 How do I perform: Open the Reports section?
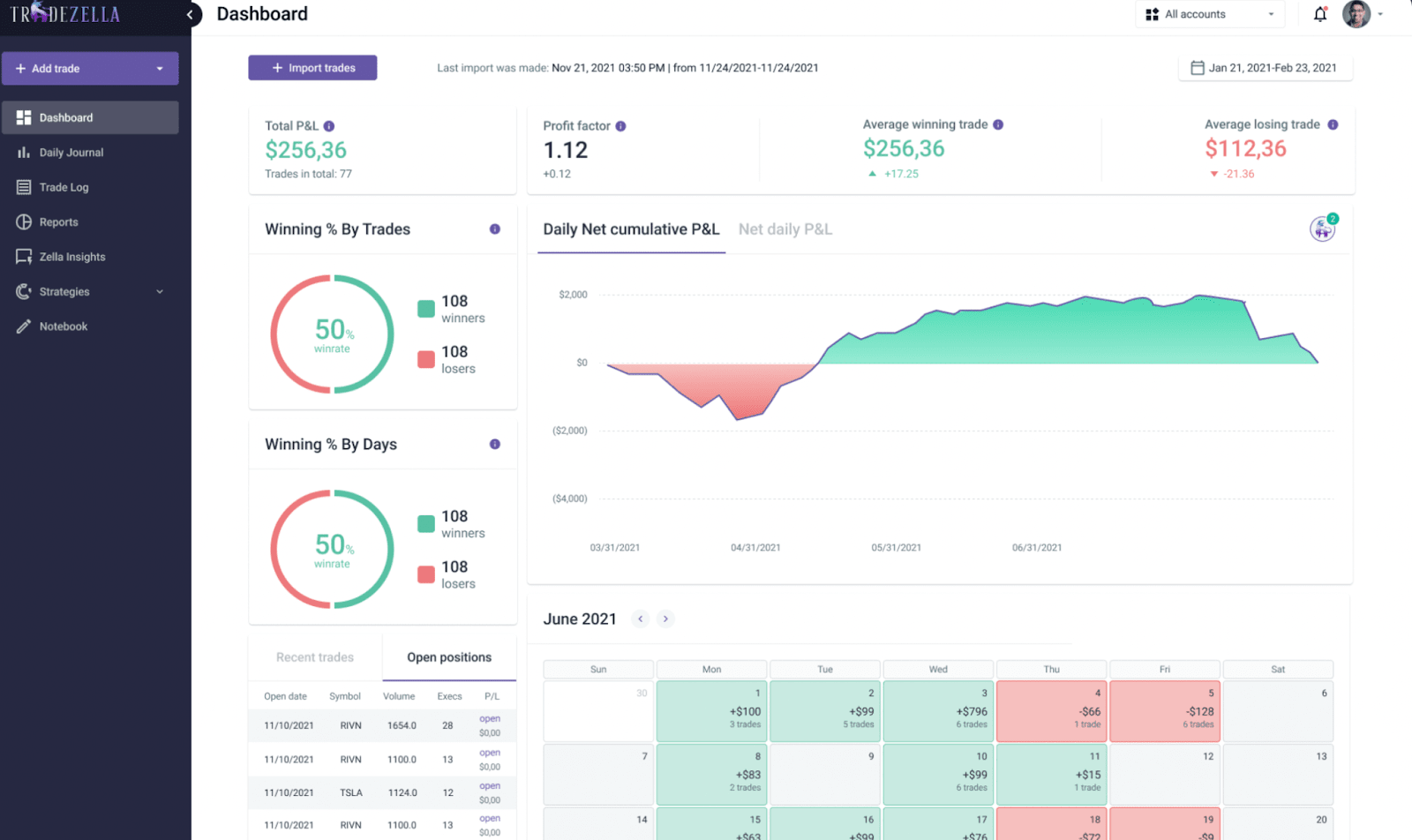pos(56,221)
